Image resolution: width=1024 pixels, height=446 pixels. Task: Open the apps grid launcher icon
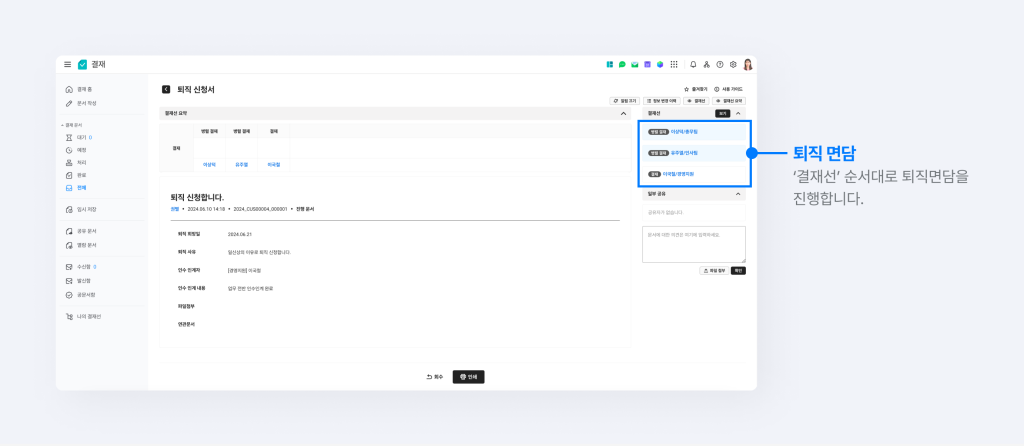[674, 64]
